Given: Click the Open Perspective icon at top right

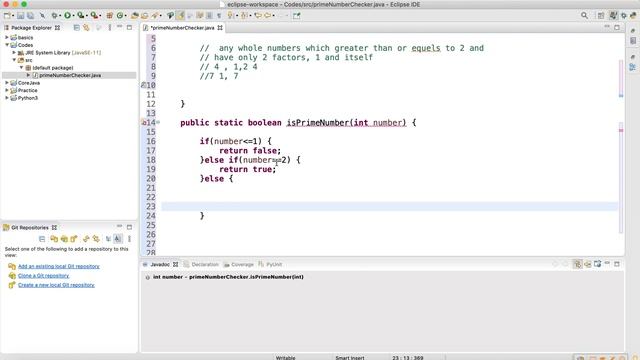Looking at the screenshot, I should pyautogui.click(x=601, y=16).
